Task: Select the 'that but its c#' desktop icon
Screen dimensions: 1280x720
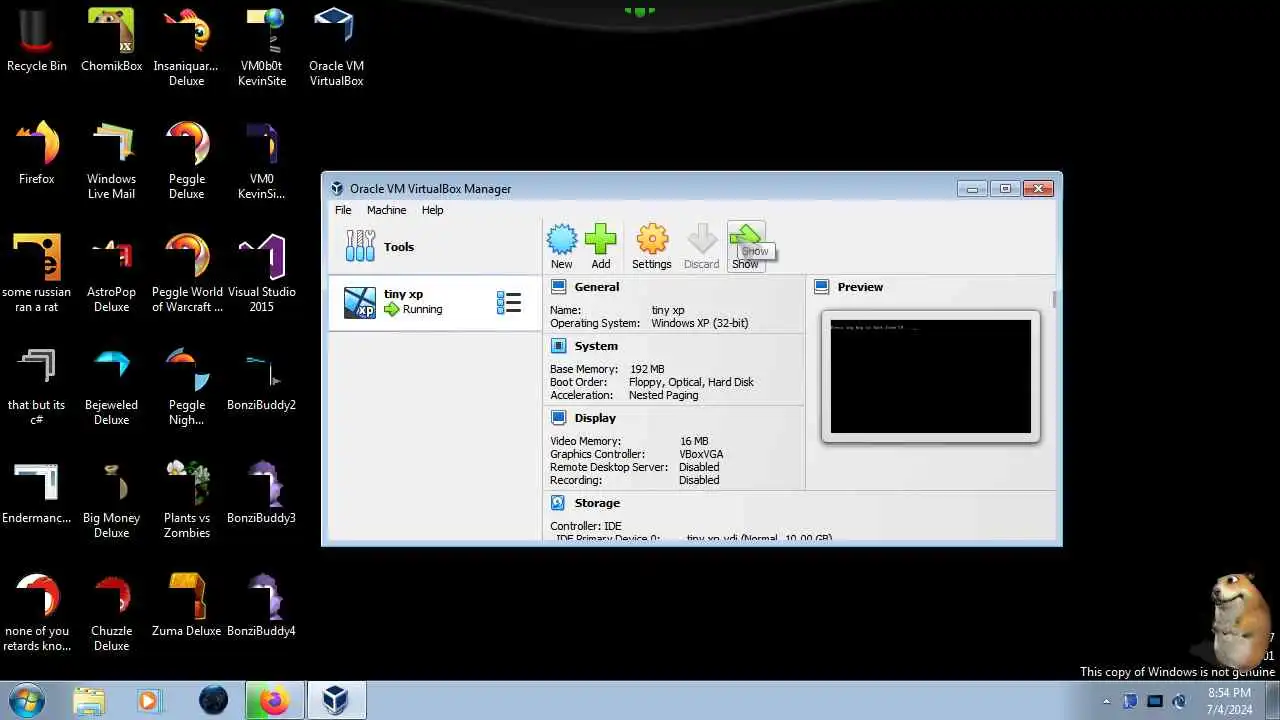Action: (x=36, y=387)
